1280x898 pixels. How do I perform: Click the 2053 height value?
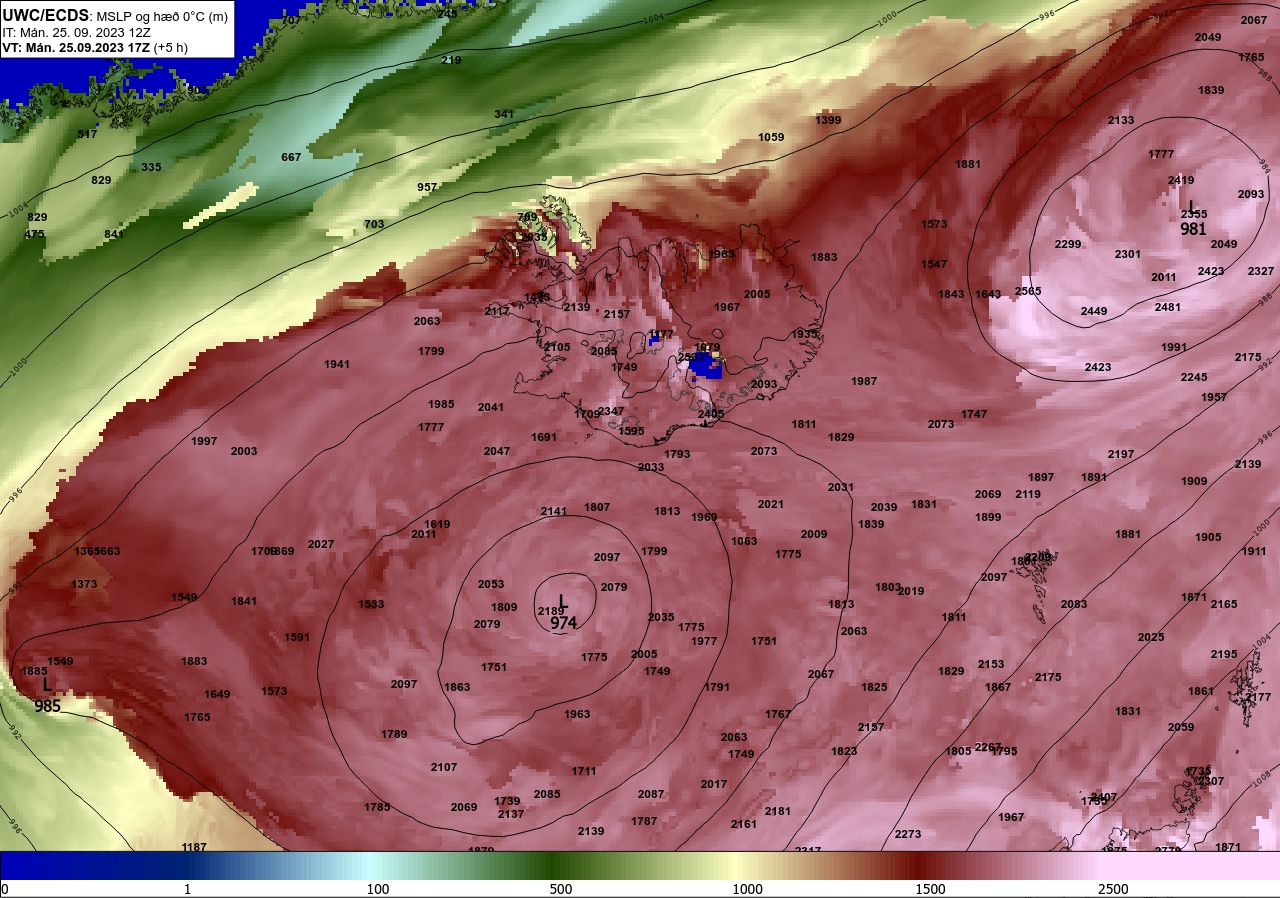[x=491, y=584]
